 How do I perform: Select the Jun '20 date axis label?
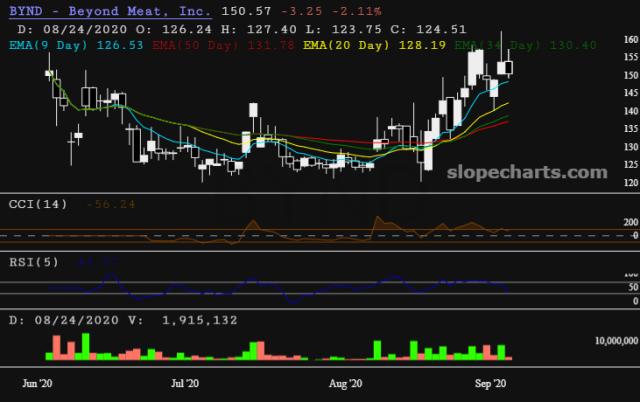pos(38,382)
